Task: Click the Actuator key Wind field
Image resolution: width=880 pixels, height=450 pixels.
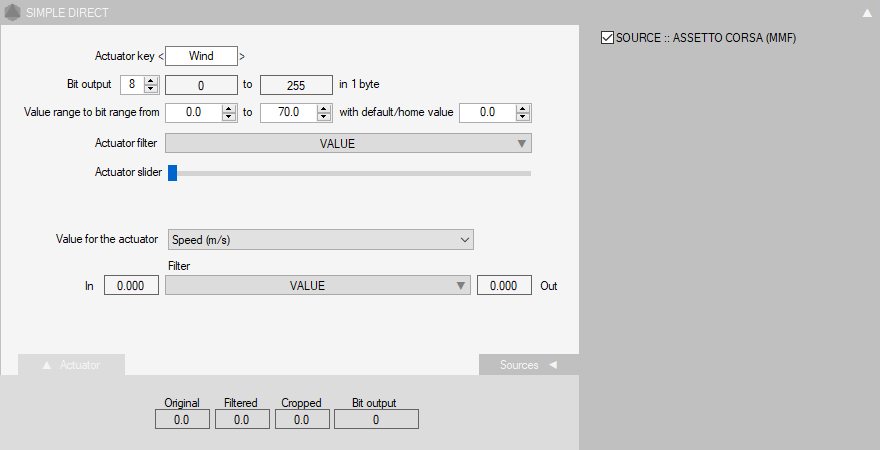Action: [201, 57]
